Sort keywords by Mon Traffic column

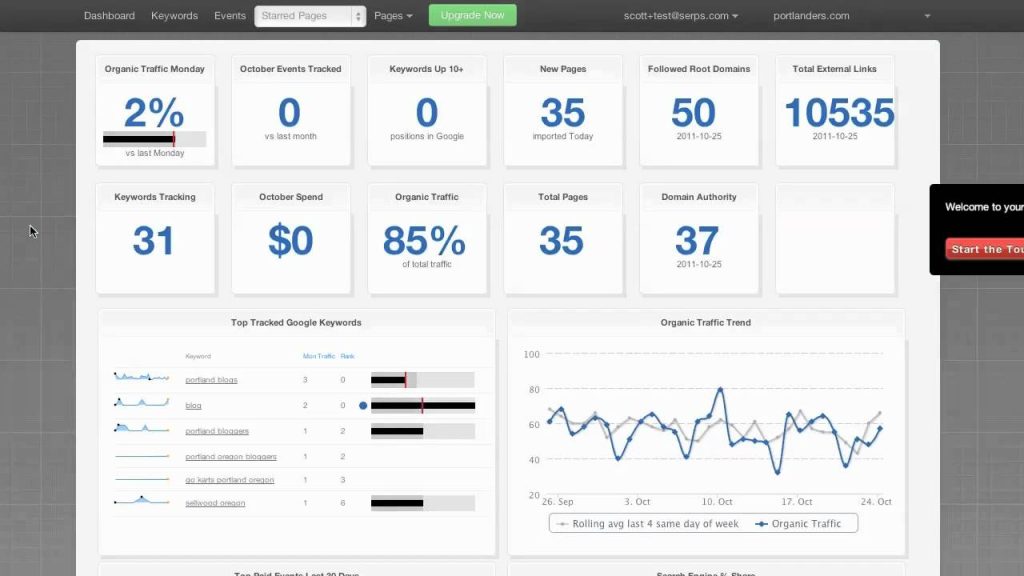(x=319, y=356)
